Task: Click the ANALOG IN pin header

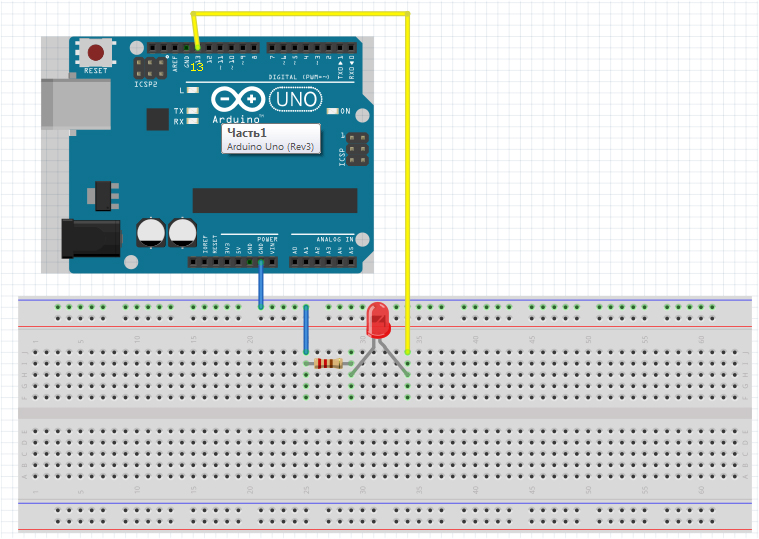Action: 323,262
